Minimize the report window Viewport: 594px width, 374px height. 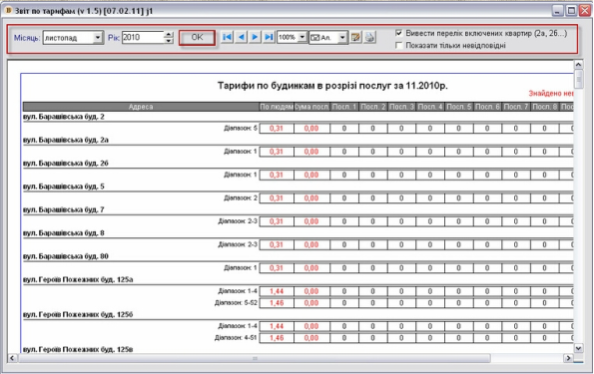[557, 11]
